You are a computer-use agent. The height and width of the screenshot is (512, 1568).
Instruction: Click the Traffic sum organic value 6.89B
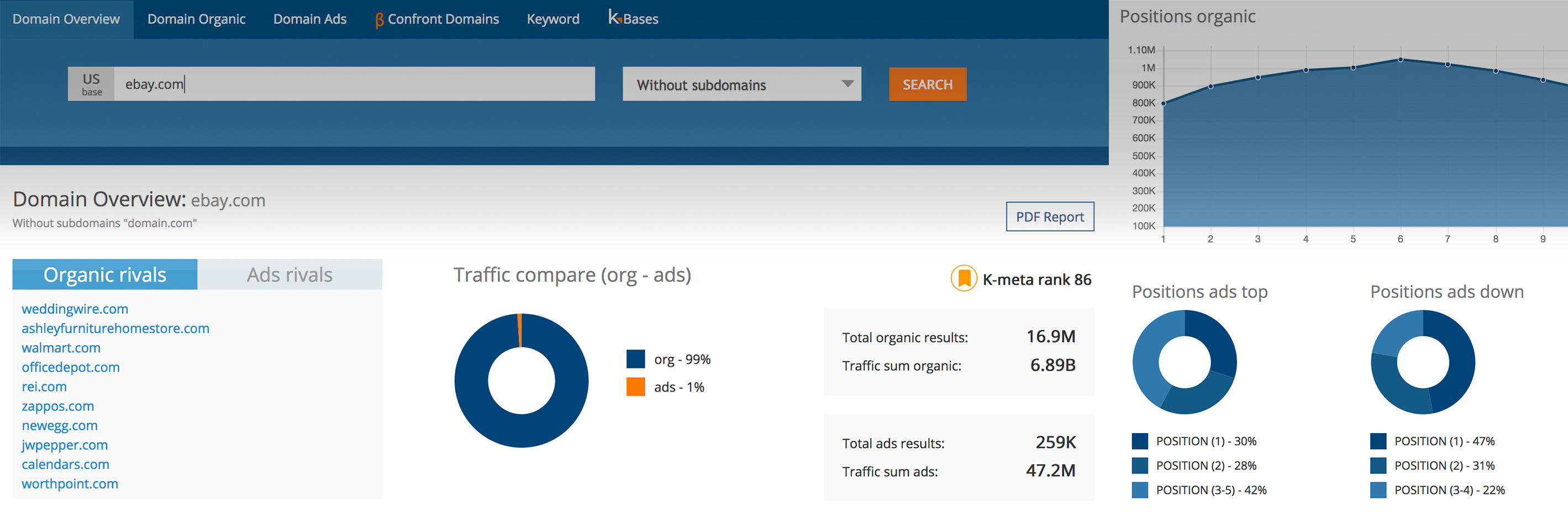pos(1053,365)
